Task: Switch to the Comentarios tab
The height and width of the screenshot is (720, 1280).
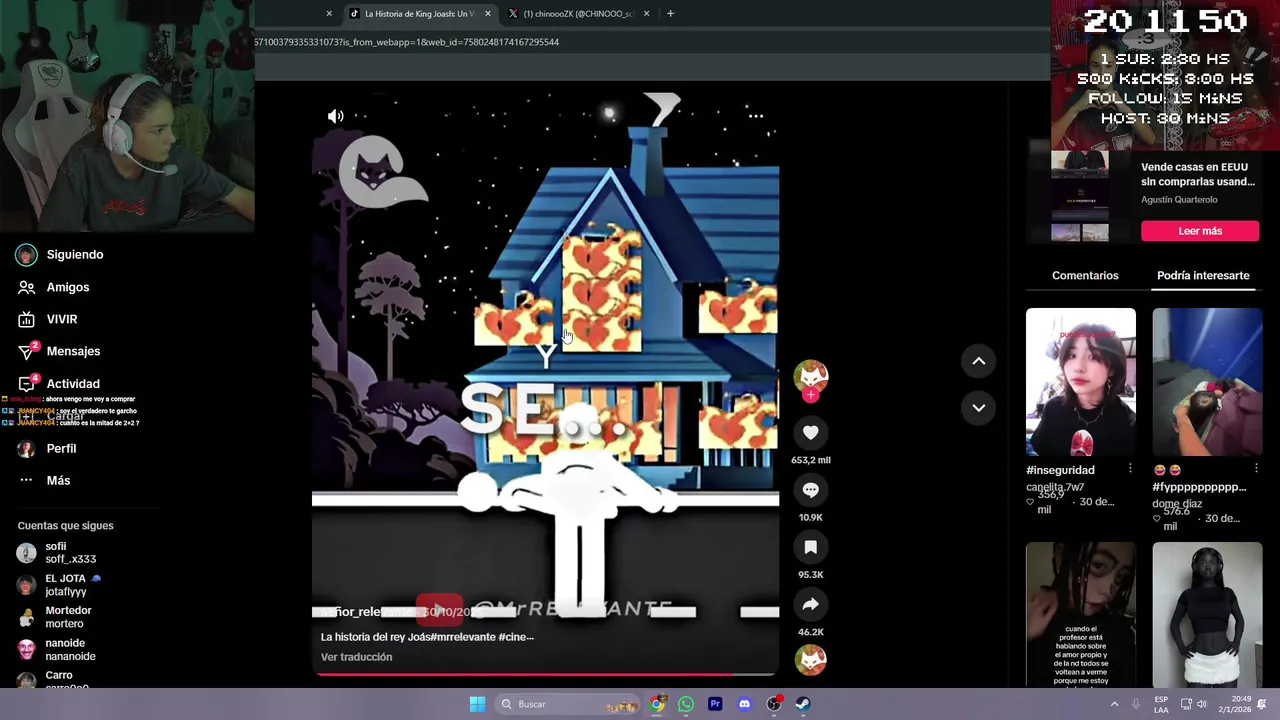Action: point(1085,275)
